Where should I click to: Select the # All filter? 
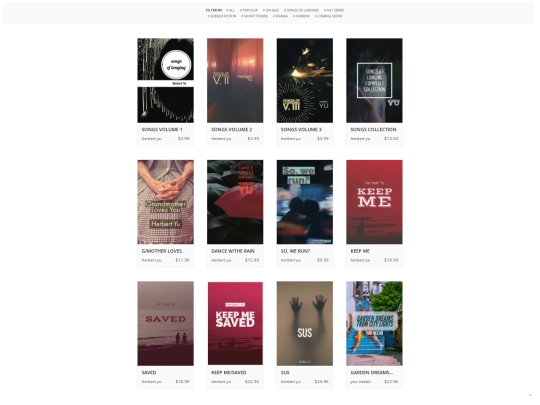pyautogui.click(x=230, y=10)
